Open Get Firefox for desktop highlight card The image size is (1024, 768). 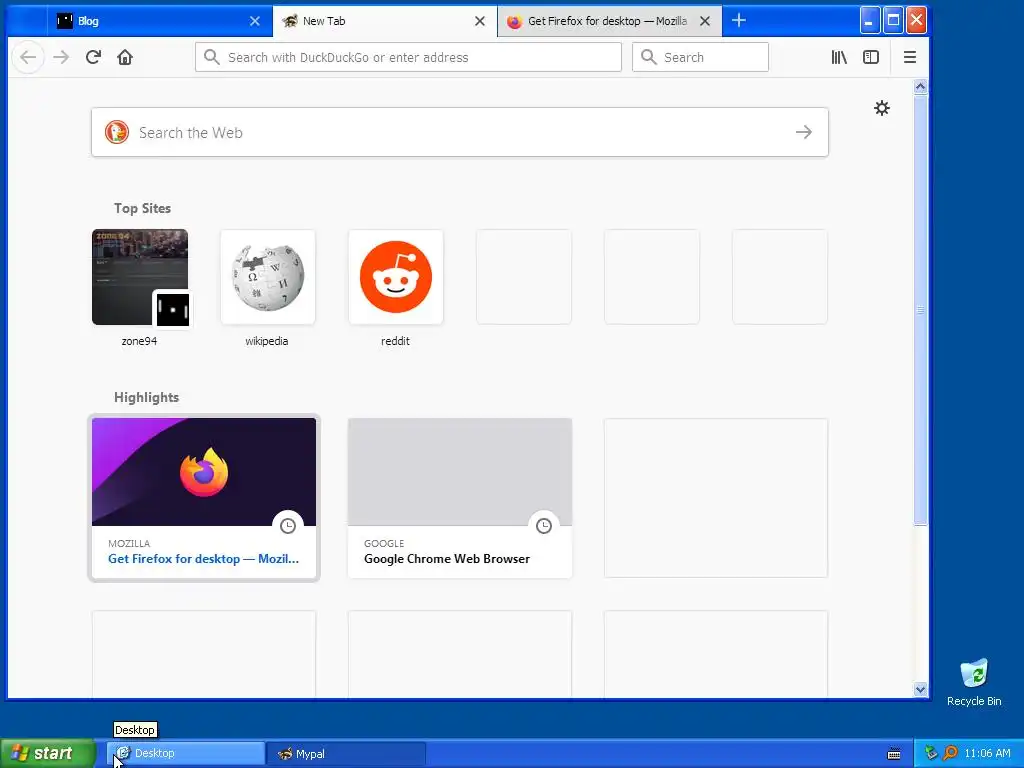(204, 498)
